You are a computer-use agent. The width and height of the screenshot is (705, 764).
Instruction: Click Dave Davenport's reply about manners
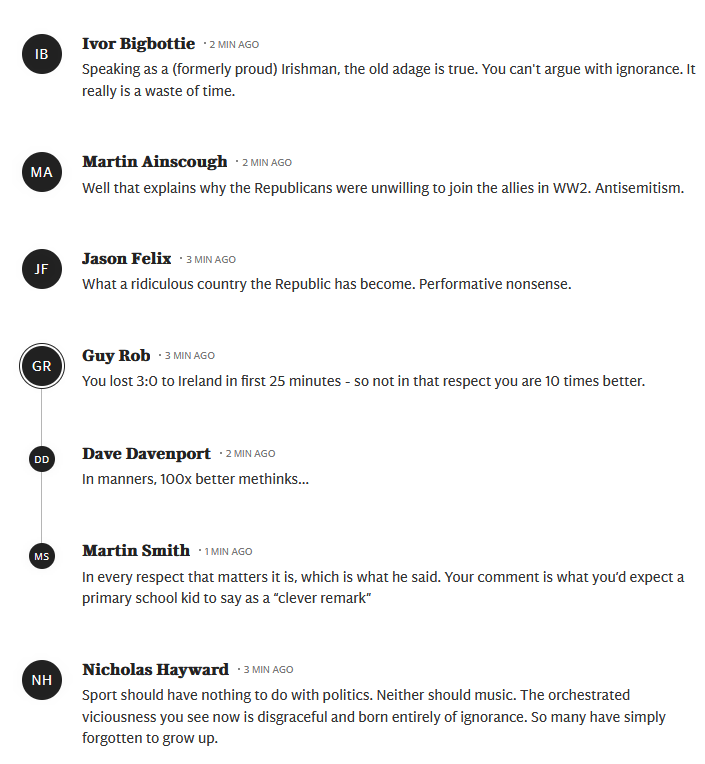coord(195,479)
